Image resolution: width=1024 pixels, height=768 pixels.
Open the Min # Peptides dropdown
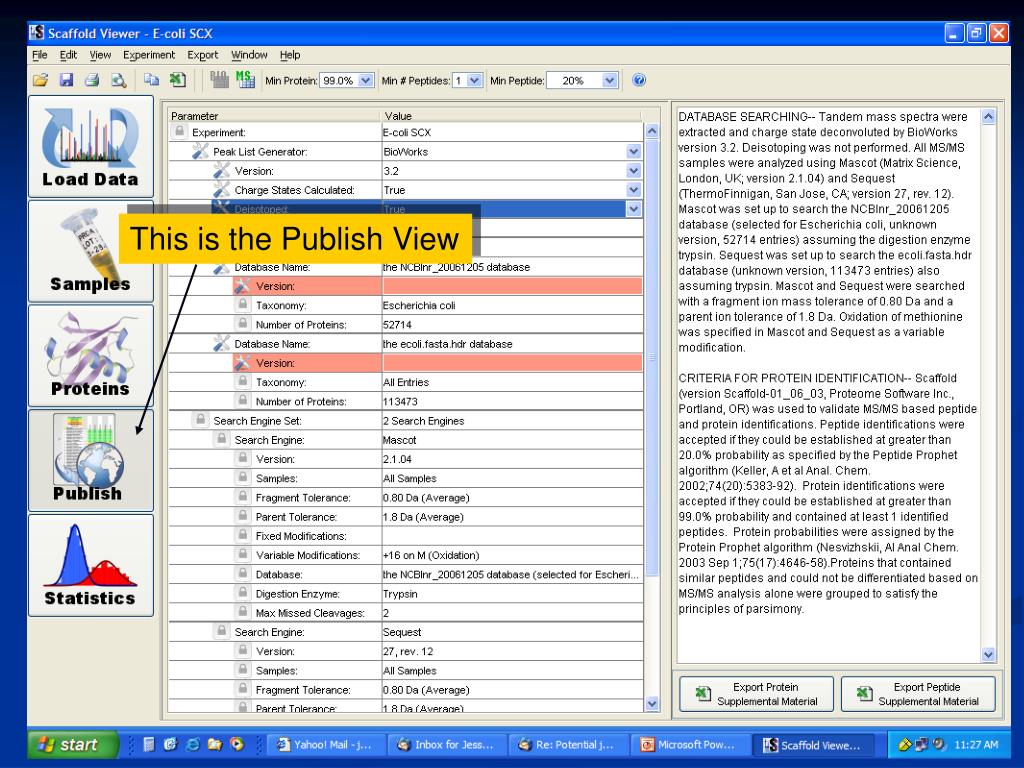pyautogui.click(x=475, y=80)
